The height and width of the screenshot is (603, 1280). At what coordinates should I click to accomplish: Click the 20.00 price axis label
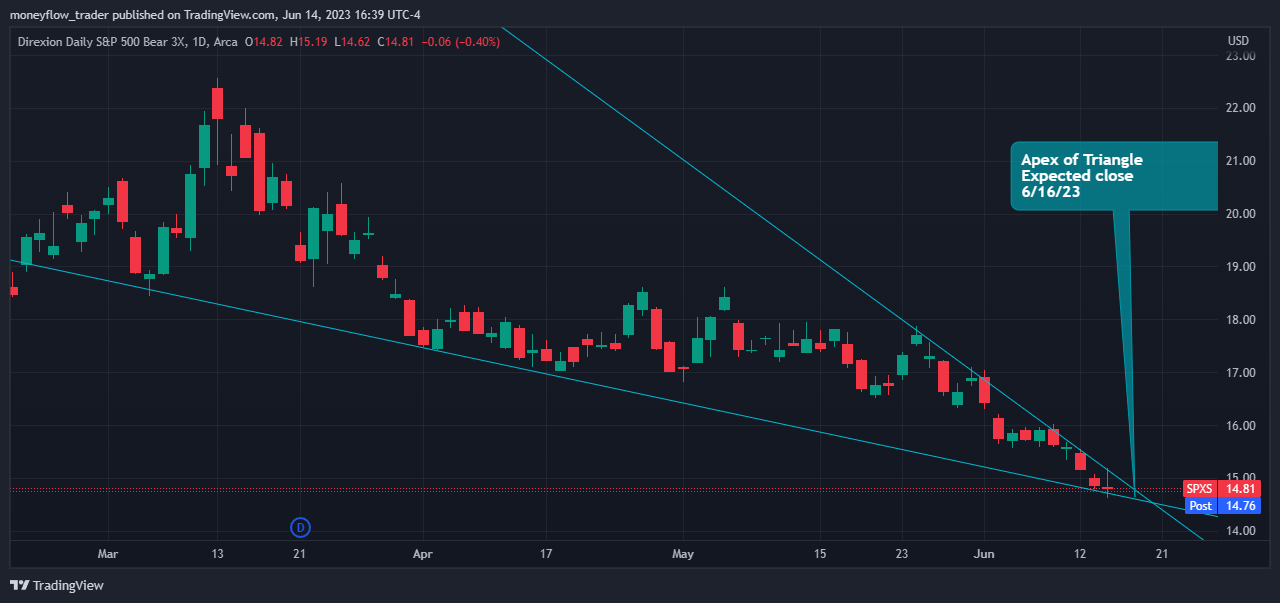click(1241, 214)
